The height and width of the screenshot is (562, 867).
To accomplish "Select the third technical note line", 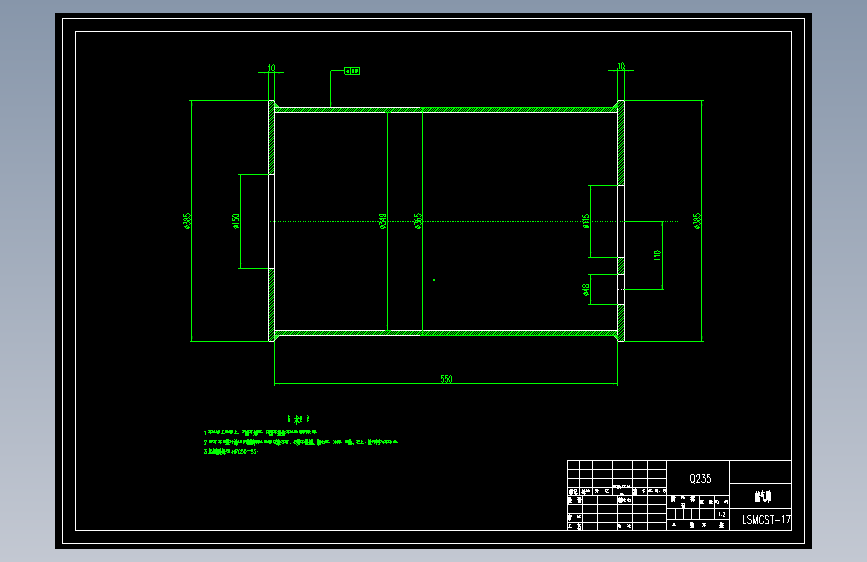I will [x=231, y=451].
